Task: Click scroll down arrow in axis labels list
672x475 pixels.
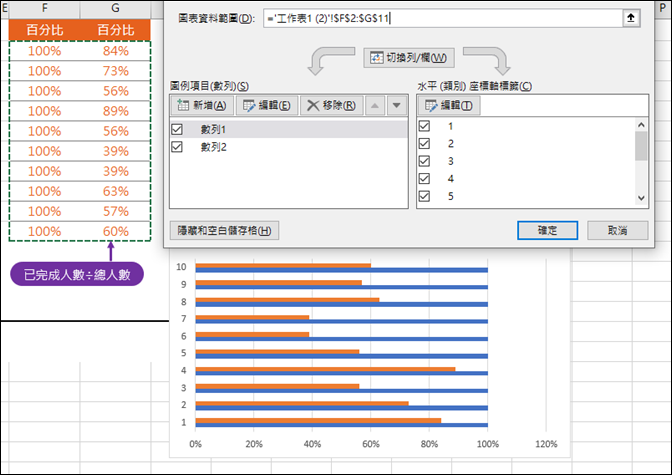Action: [x=641, y=198]
